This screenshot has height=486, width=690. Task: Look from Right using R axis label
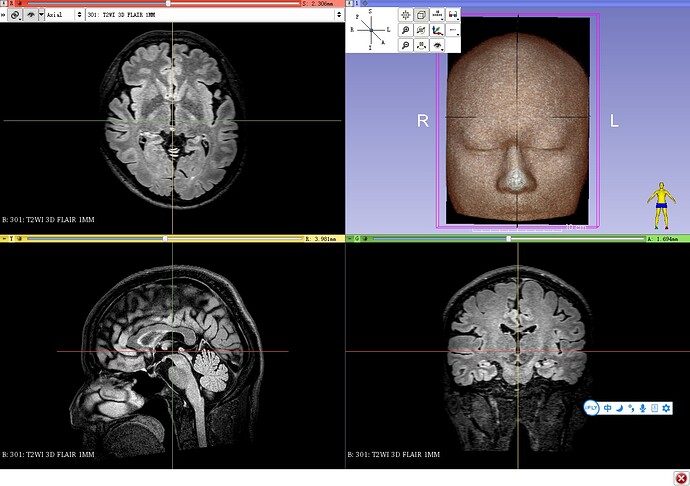click(x=352, y=30)
